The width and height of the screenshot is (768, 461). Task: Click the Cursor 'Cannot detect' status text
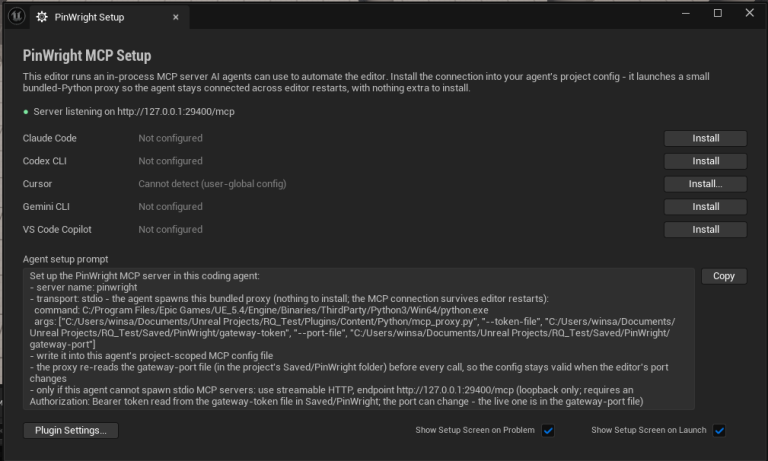[x=212, y=184]
